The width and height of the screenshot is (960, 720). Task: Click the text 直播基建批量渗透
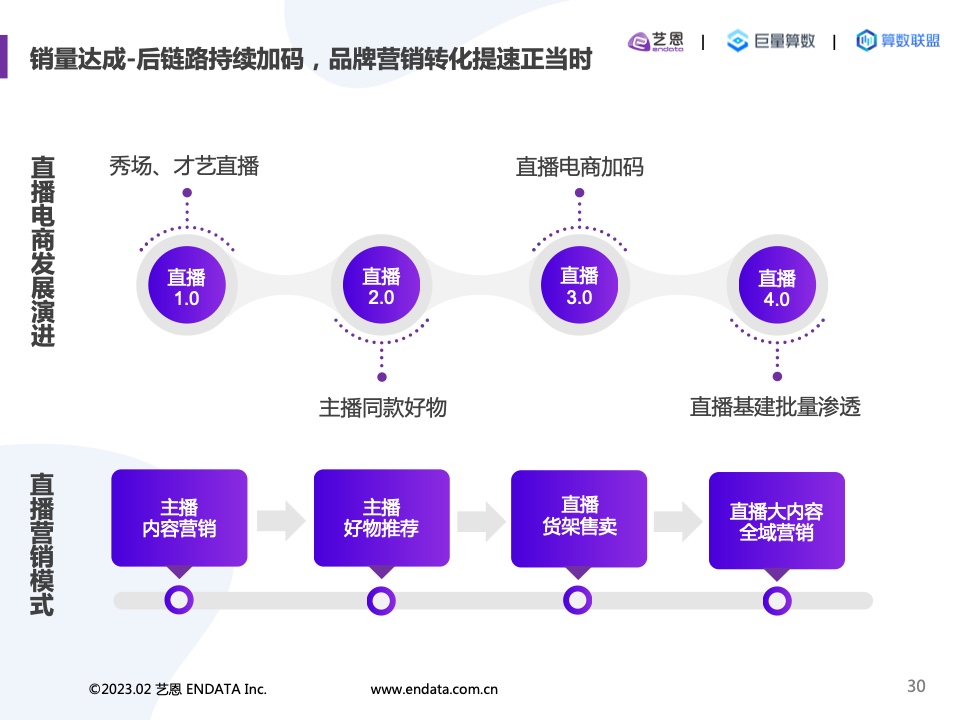pyautogui.click(x=775, y=407)
